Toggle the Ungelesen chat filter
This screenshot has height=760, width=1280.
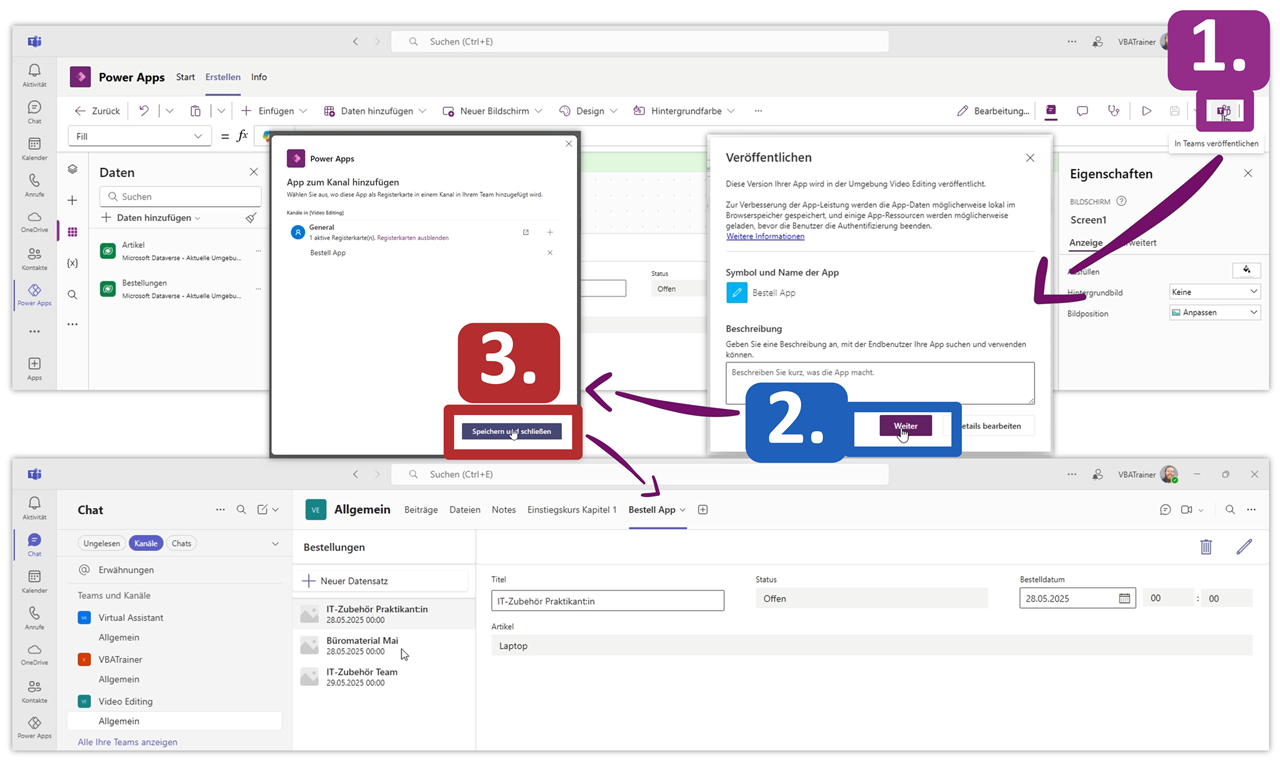pos(102,543)
